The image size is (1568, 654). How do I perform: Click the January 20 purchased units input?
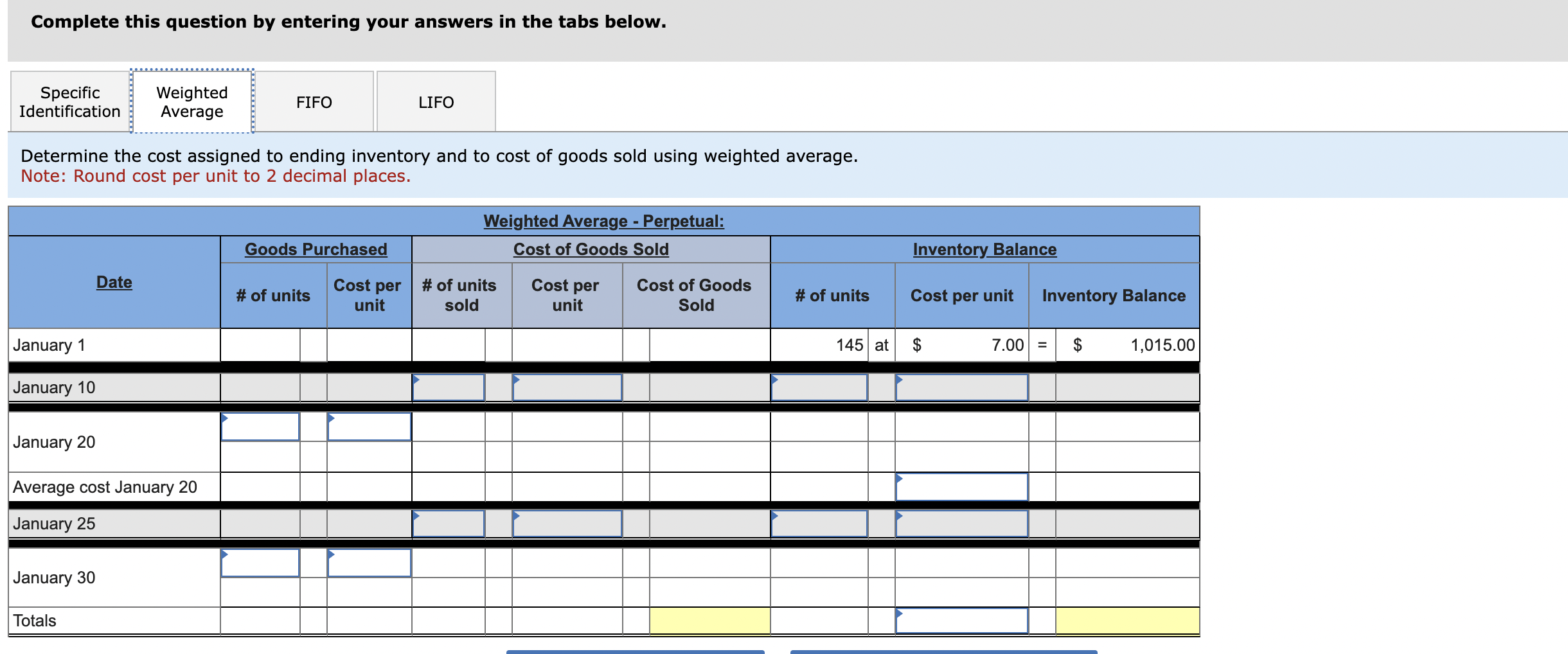pos(261,425)
